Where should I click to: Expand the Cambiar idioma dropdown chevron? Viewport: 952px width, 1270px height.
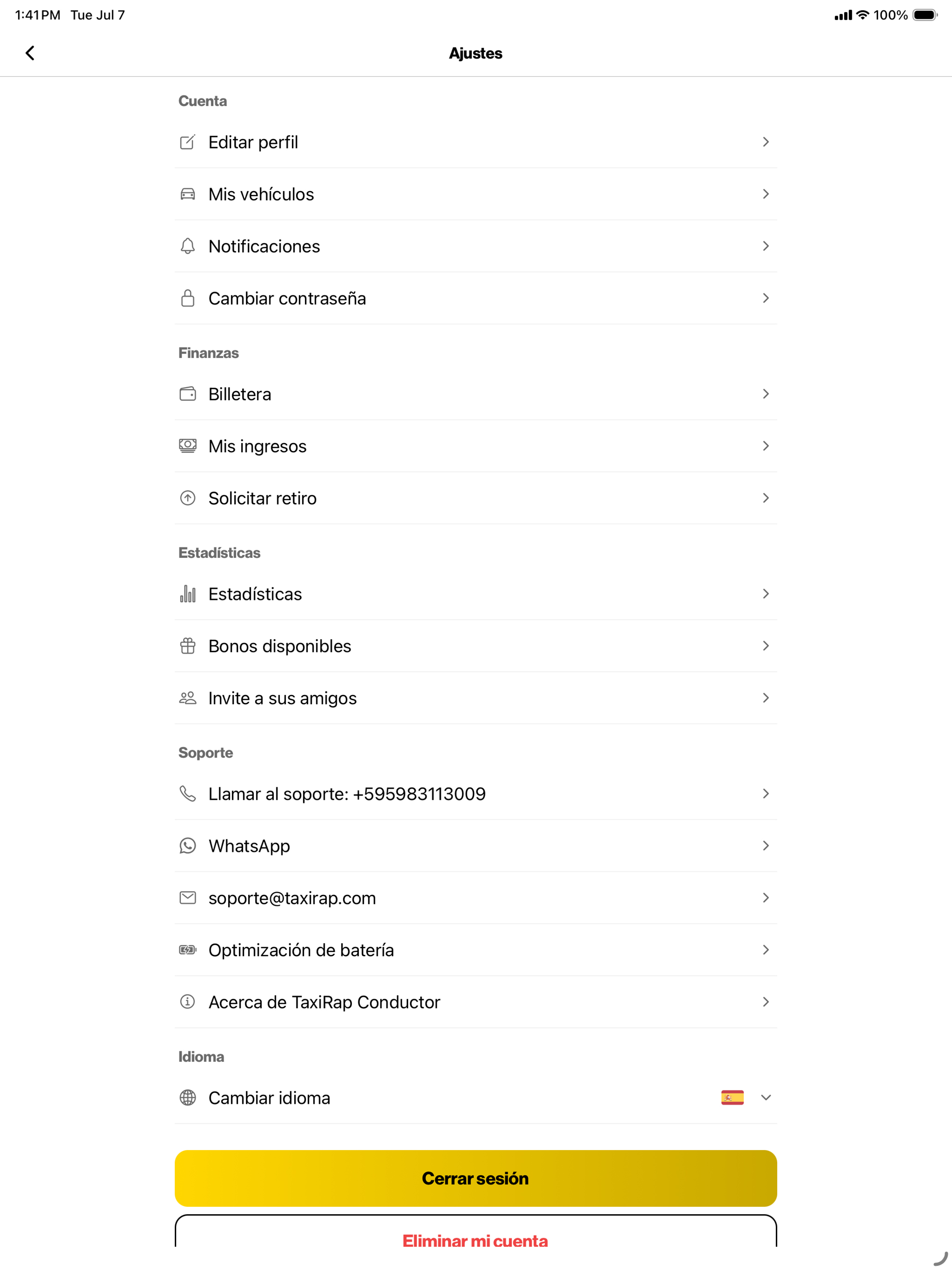(766, 1097)
